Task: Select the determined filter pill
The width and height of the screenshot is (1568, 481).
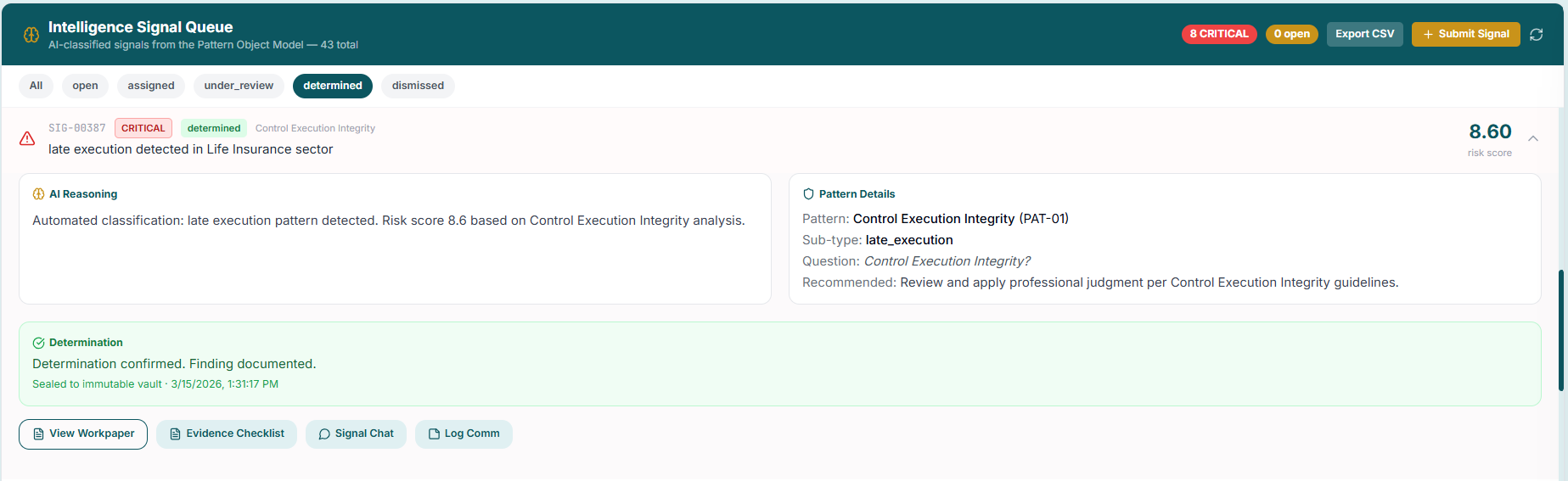Action: [x=333, y=86]
